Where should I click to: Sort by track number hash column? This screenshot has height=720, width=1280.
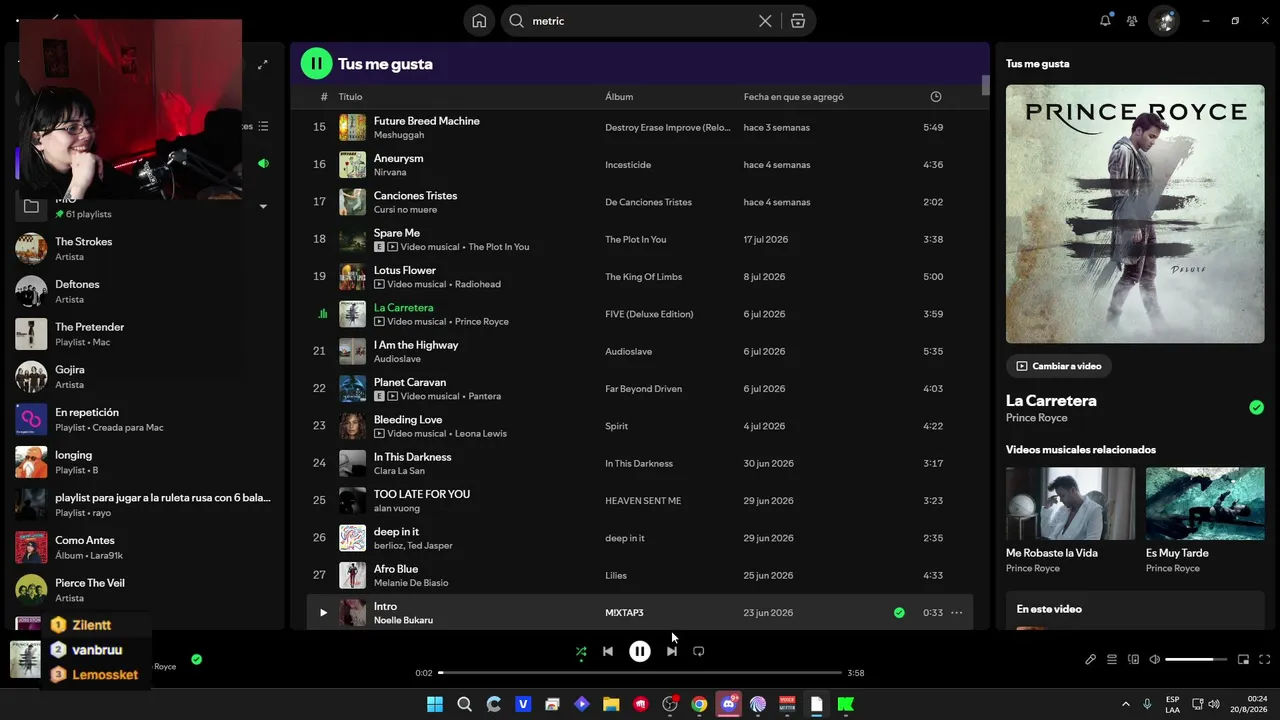[324, 97]
